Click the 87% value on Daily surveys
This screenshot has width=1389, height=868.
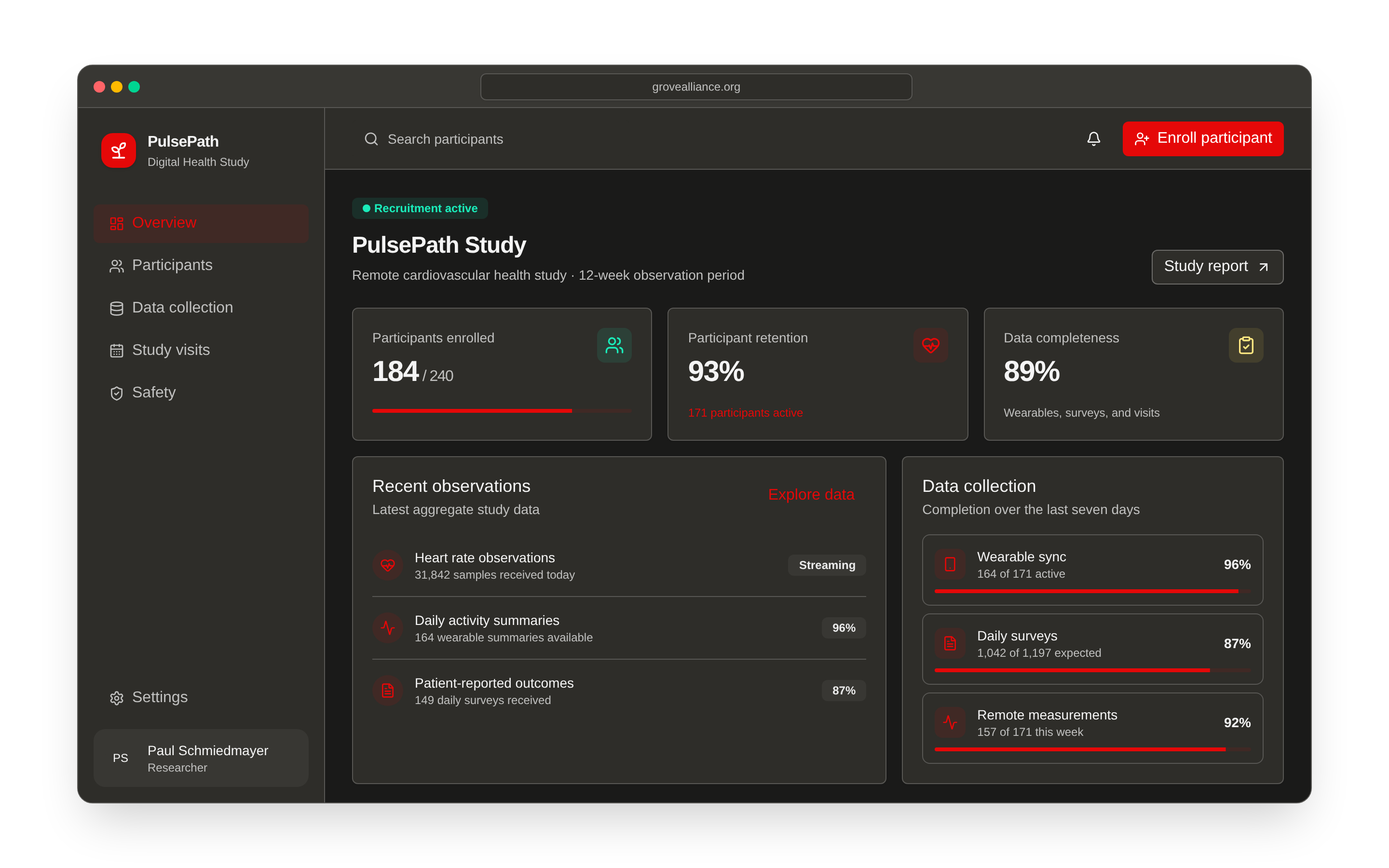tap(1237, 644)
